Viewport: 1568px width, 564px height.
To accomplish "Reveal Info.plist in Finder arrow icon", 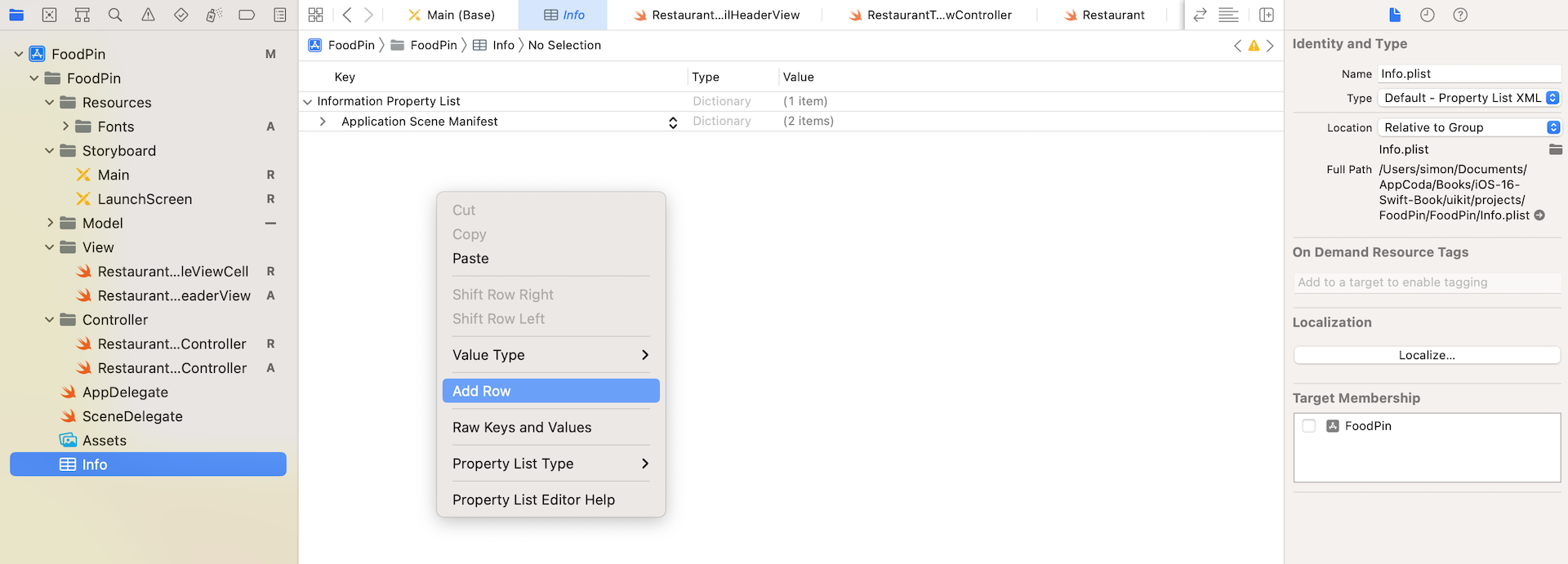I will point(1539,215).
